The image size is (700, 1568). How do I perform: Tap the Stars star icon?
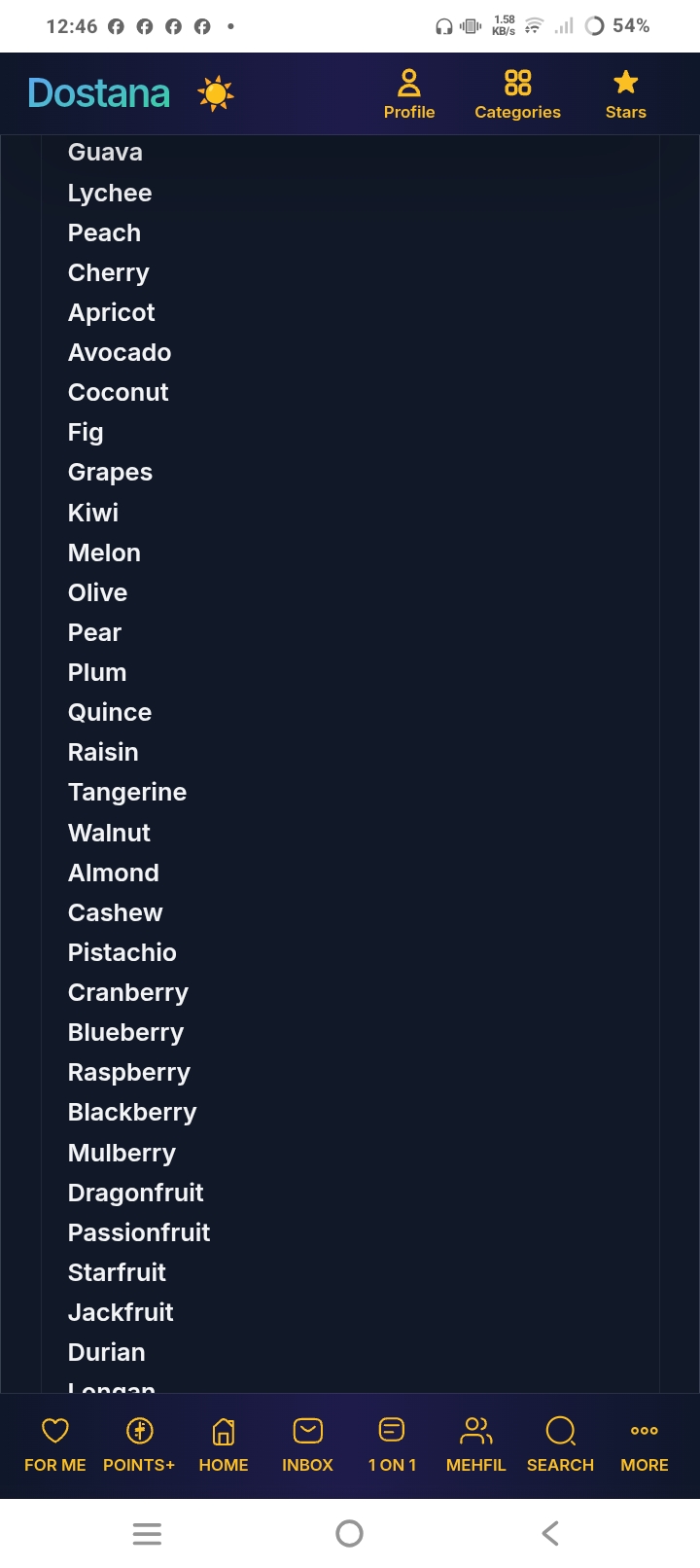coord(626,82)
